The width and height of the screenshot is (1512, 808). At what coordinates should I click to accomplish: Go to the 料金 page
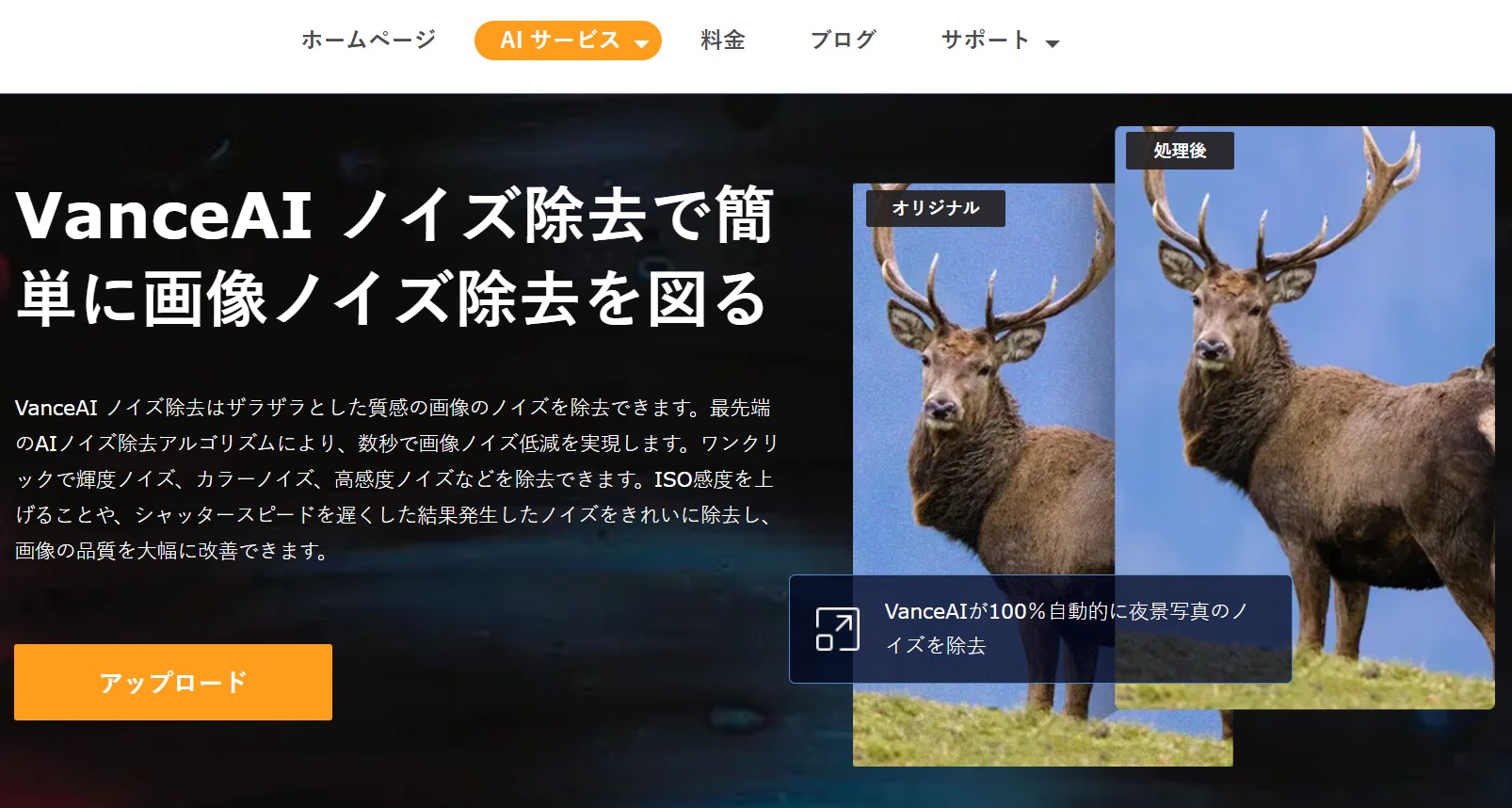pyautogui.click(x=723, y=40)
